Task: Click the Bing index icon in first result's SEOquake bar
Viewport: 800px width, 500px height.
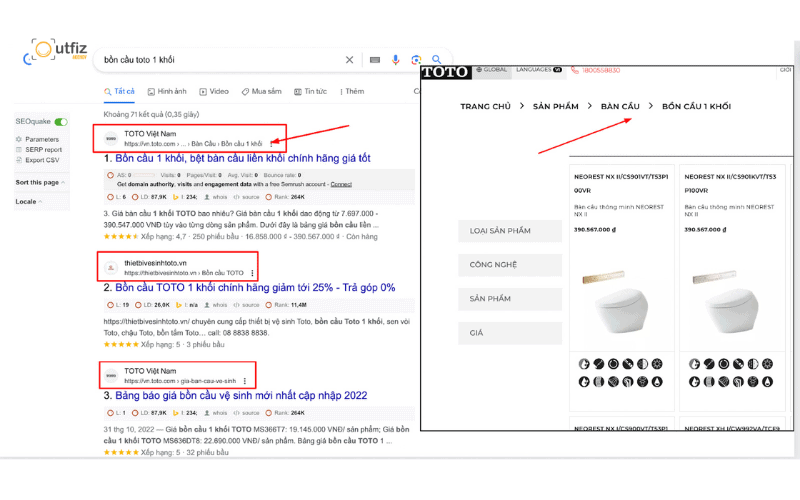Action: coord(176,197)
